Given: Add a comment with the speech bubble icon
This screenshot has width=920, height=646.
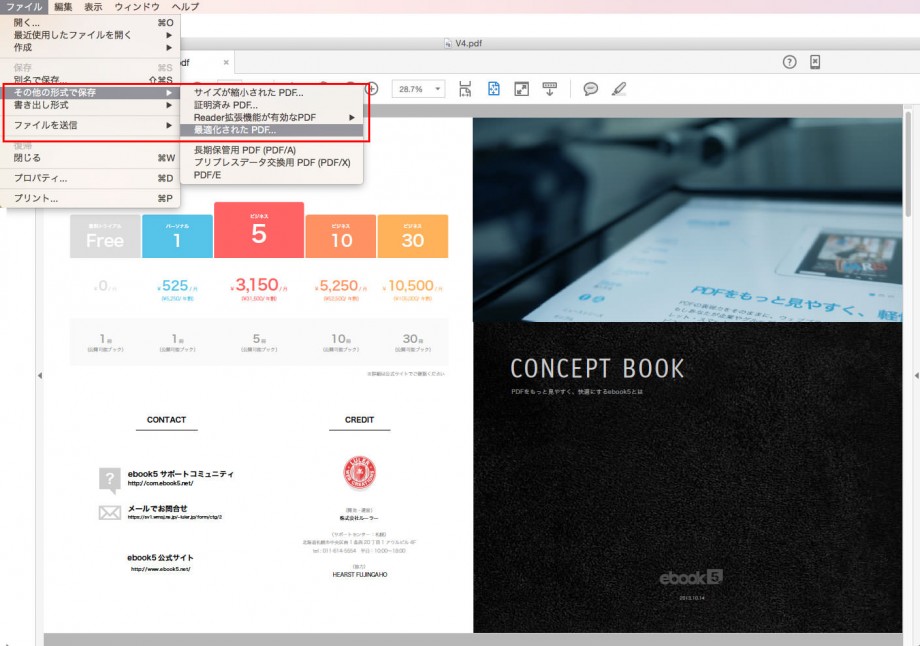Looking at the screenshot, I should (591, 89).
